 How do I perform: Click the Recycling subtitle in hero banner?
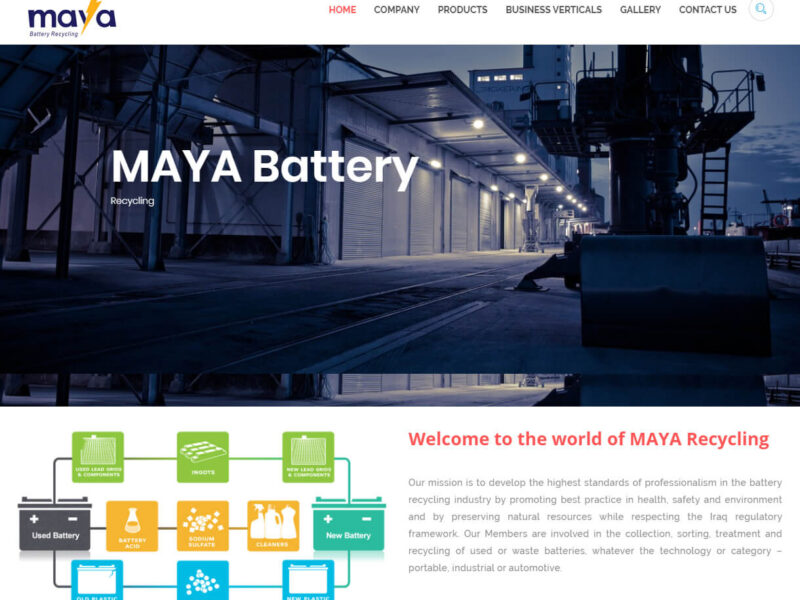[x=132, y=201]
